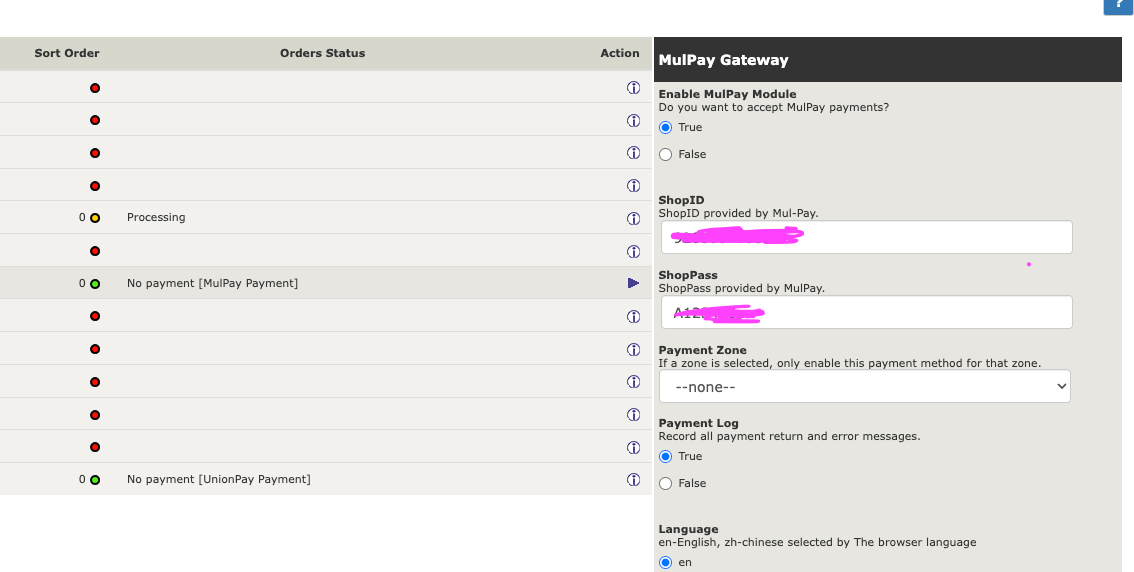Image resolution: width=1134 pixels, height=572 pixels.
Task: Click into the ShopID input field
Action: point(866,237)
